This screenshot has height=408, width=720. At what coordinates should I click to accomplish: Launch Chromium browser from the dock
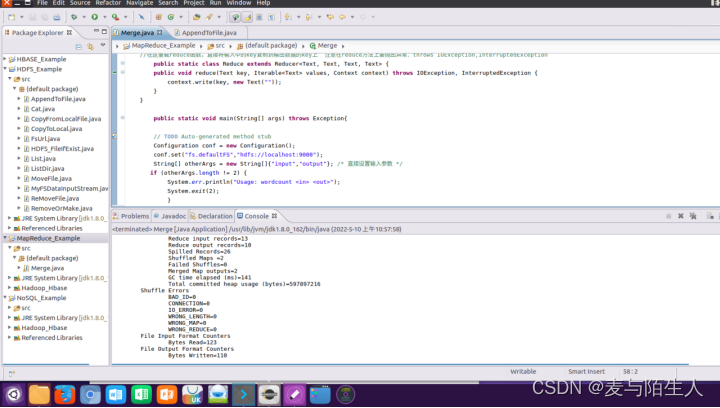(90, 395)
